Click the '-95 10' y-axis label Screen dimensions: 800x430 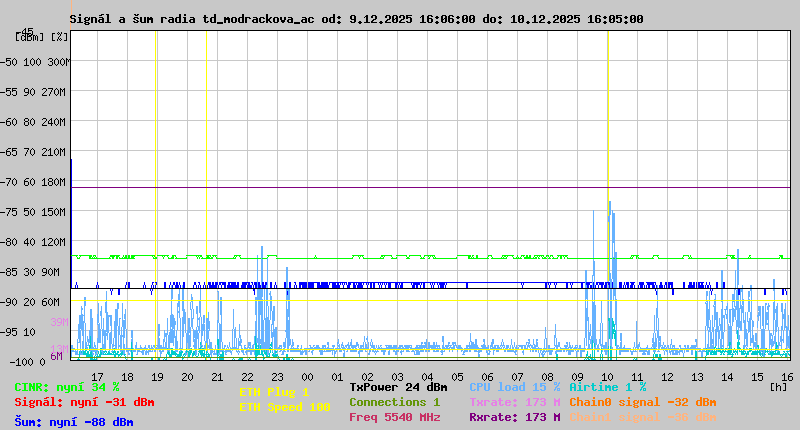pyautogui.click(x=18, y=332)
